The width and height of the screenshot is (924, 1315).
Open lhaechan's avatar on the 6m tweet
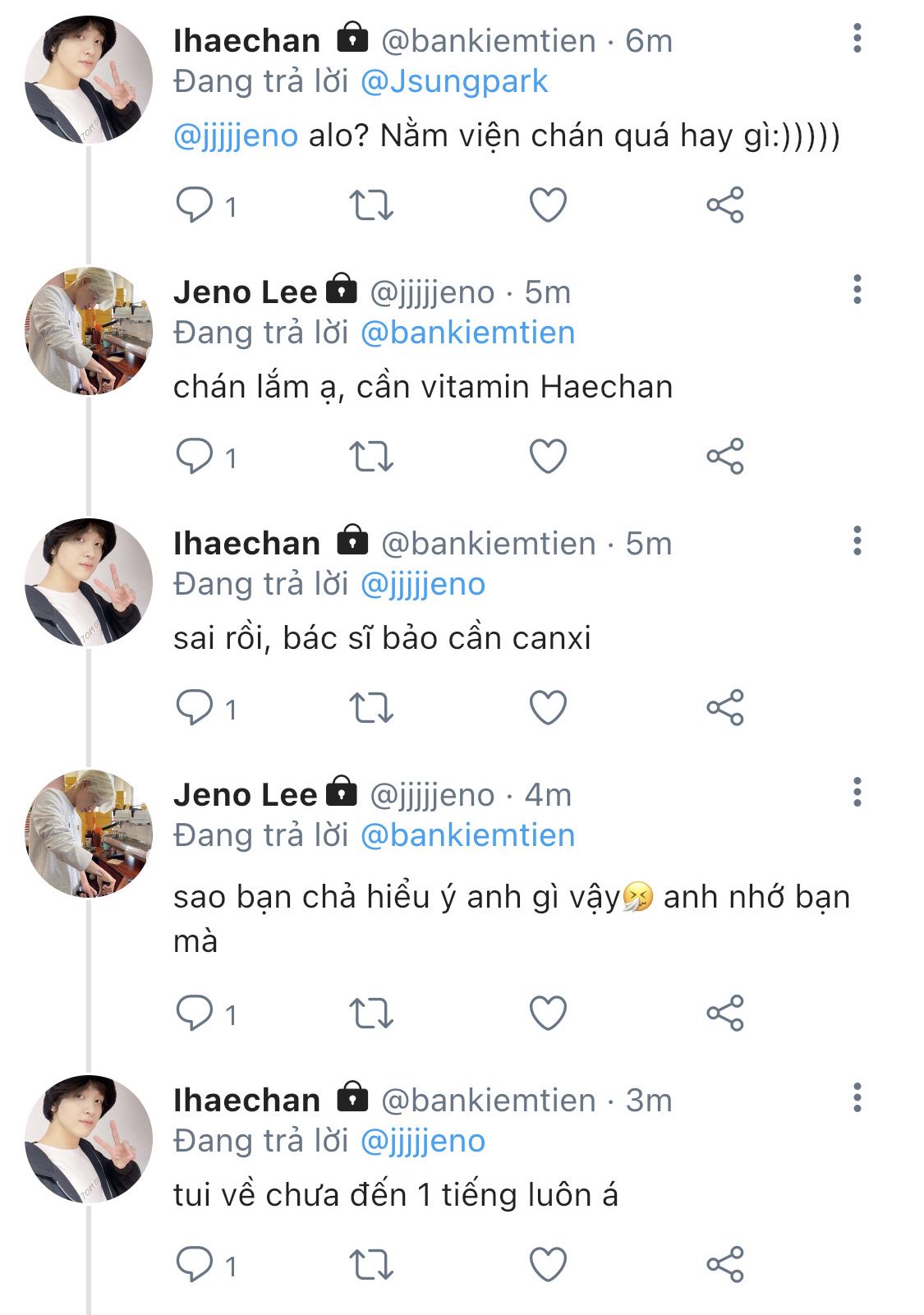[89, 80]
